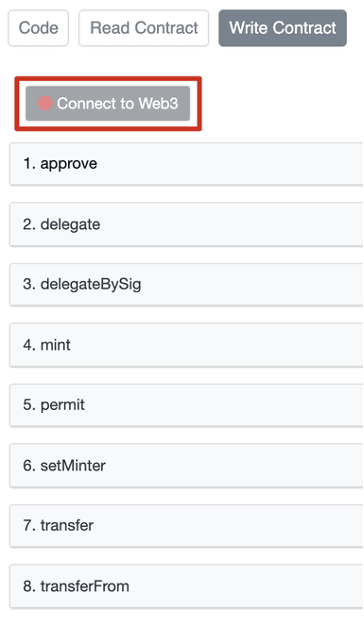Switch to the Code tab
Viewport: 364px width, 625px height.
[x=38, y=28]
